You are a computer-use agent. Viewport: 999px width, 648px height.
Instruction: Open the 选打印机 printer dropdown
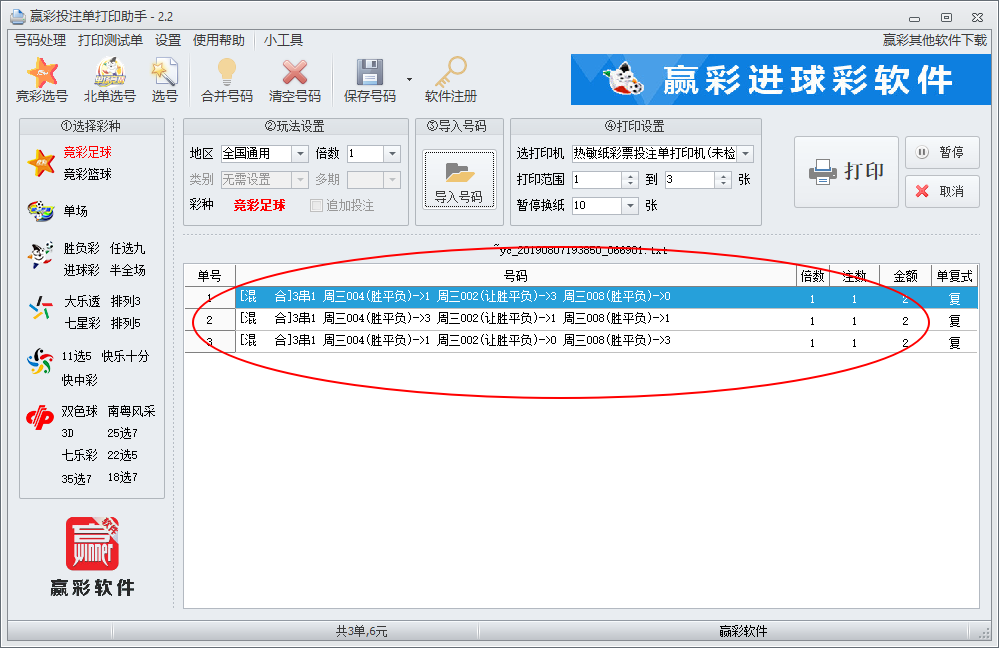coord(745,153)
